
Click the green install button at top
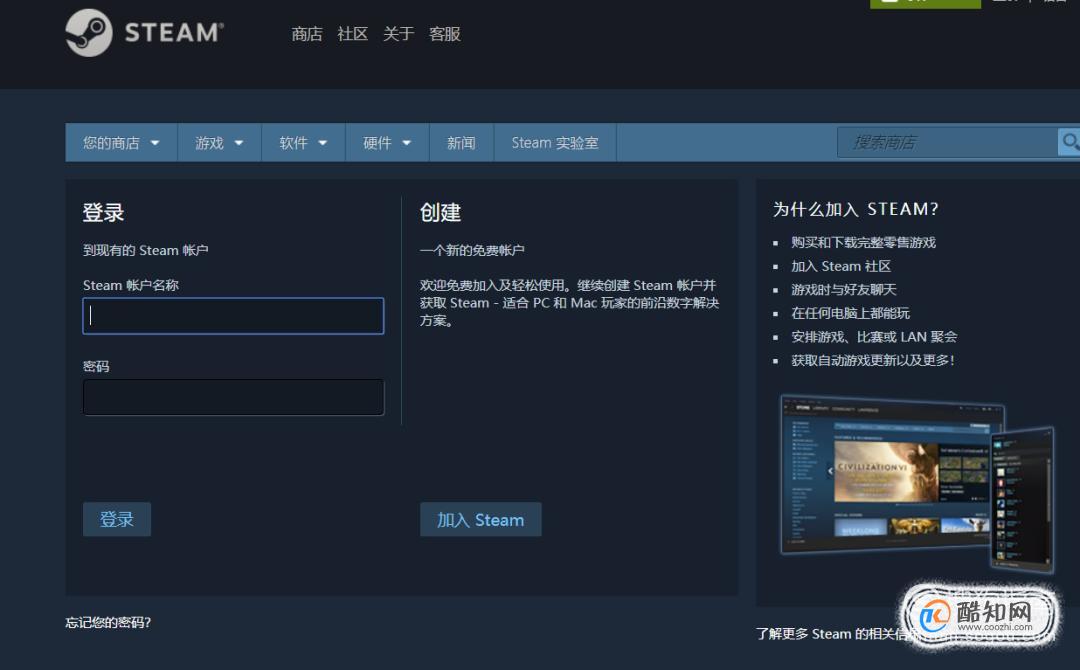[x=925, y=3]
